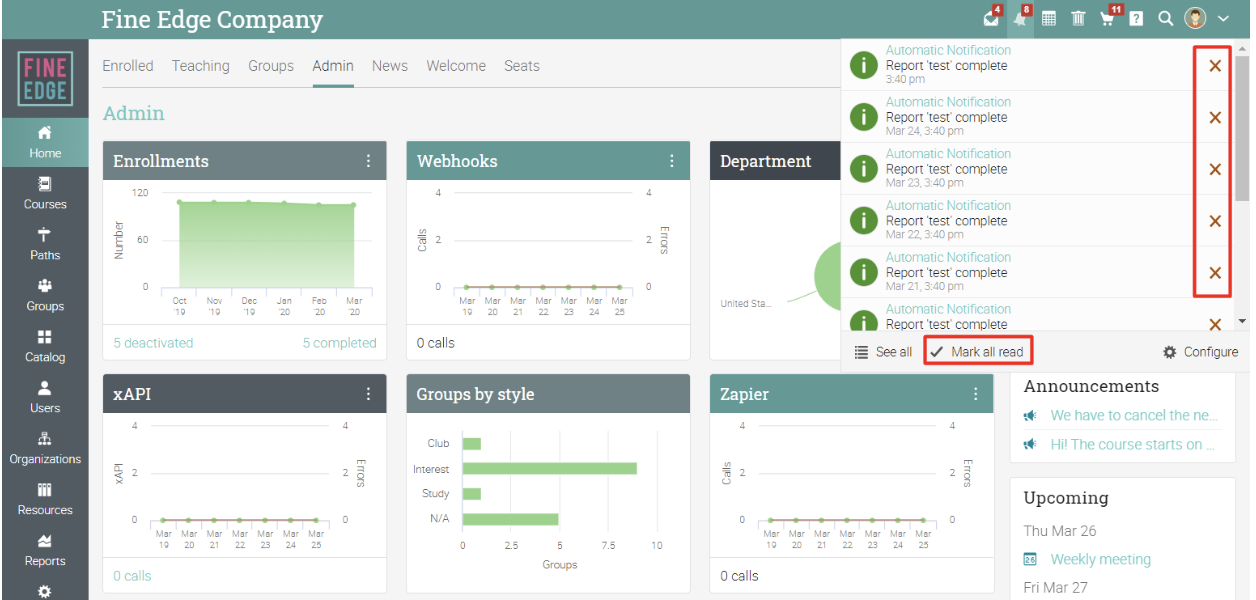Screen dimensions: 1256x600
Task: Click the info icon of Mar 22 notification
Action: click(x=863, y=220)
